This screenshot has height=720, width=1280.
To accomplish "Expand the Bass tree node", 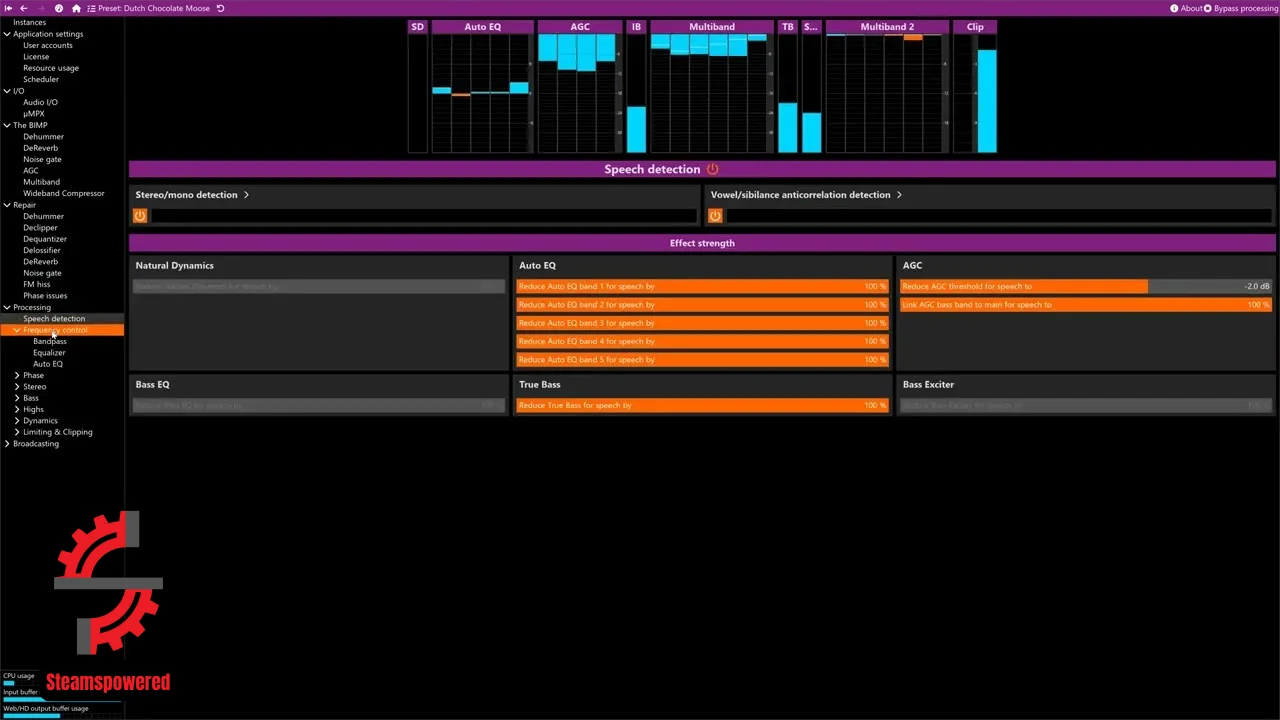I will 17,398.
